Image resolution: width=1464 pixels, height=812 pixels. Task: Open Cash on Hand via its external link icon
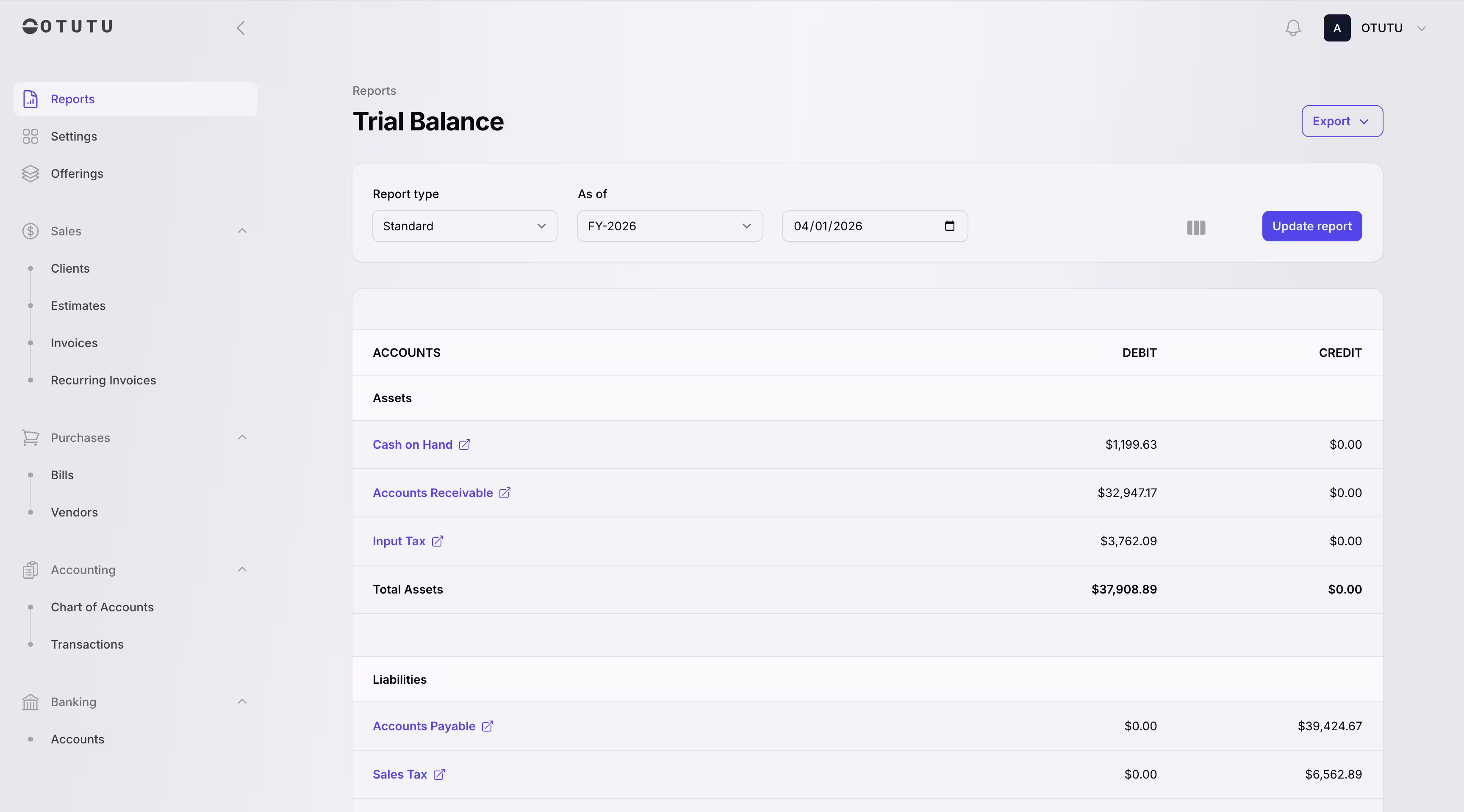coord(466,445)
